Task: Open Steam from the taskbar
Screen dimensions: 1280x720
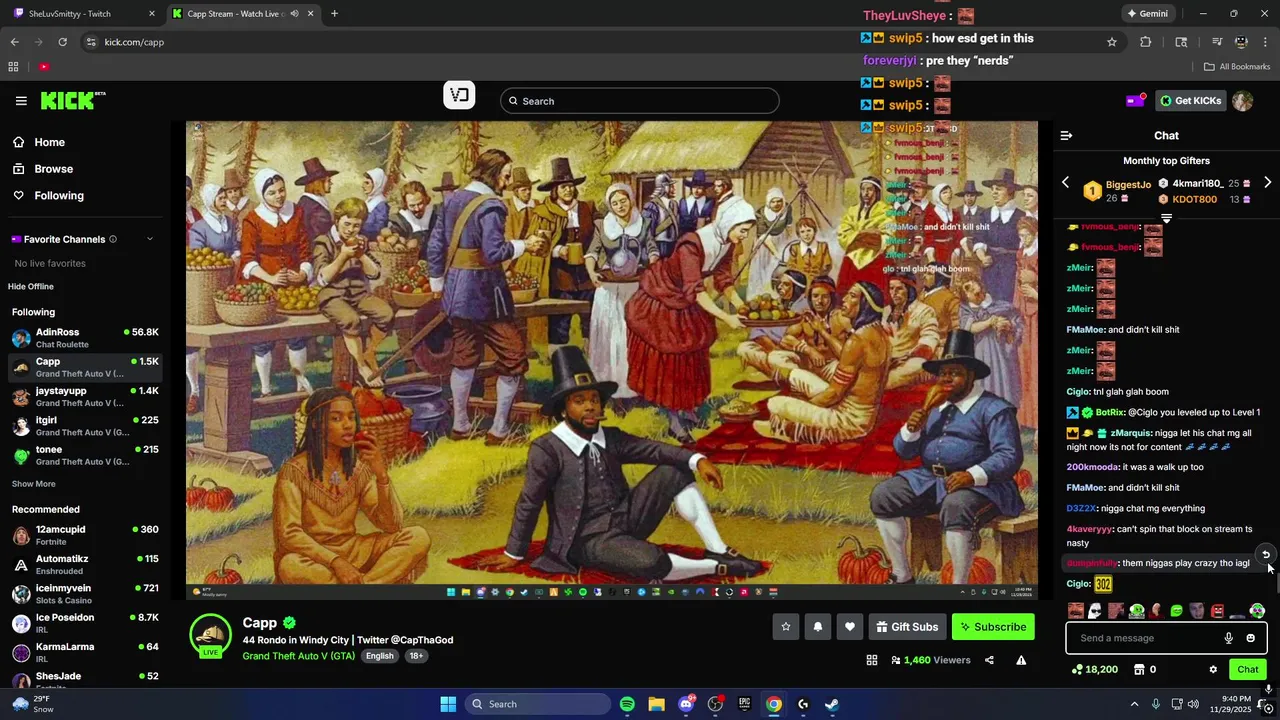Action: coord(832,704)
